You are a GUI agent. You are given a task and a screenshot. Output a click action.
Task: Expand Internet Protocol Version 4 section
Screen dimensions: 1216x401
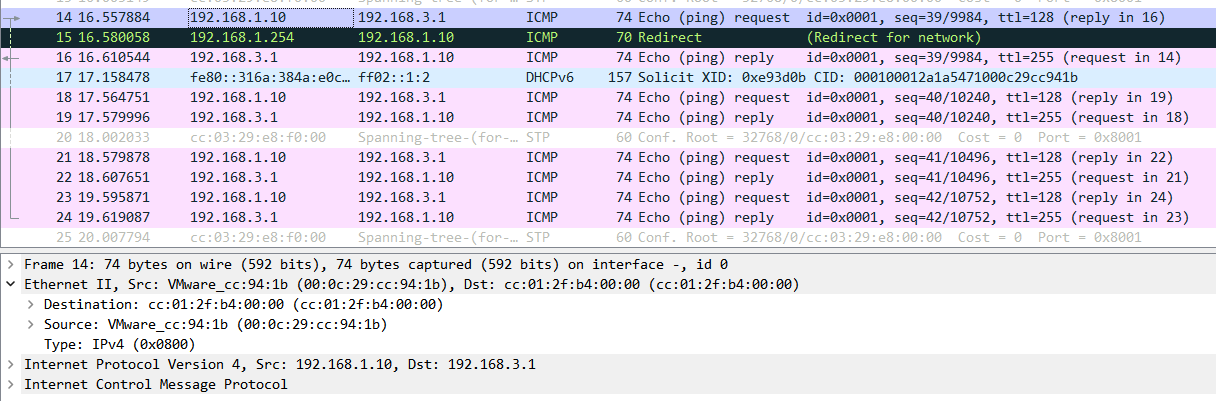coord(10,364)
